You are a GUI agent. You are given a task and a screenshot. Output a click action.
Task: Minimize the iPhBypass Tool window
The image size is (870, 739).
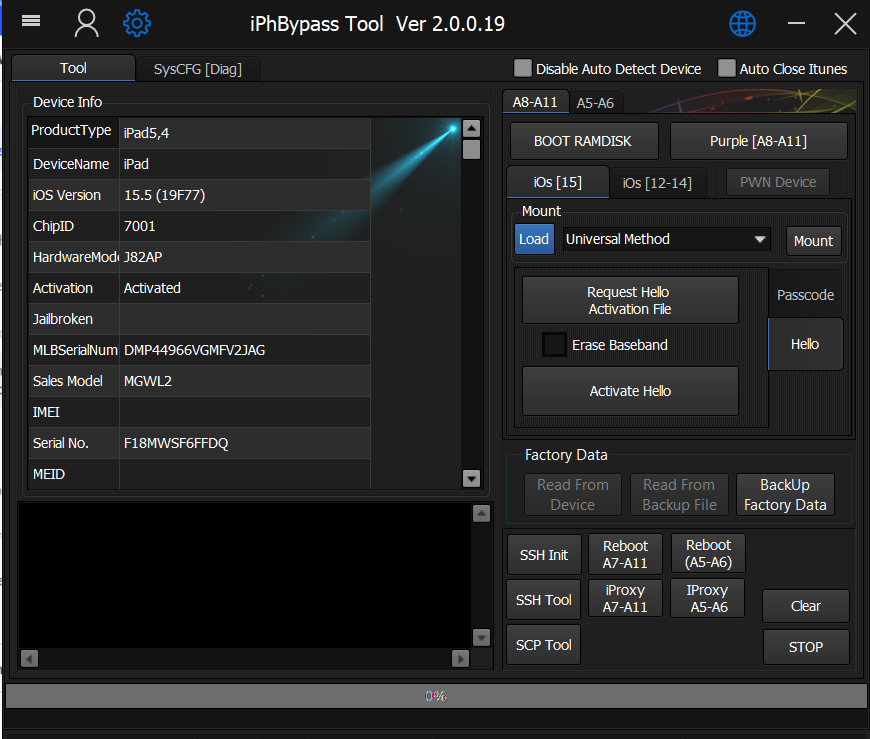(796, 23)
